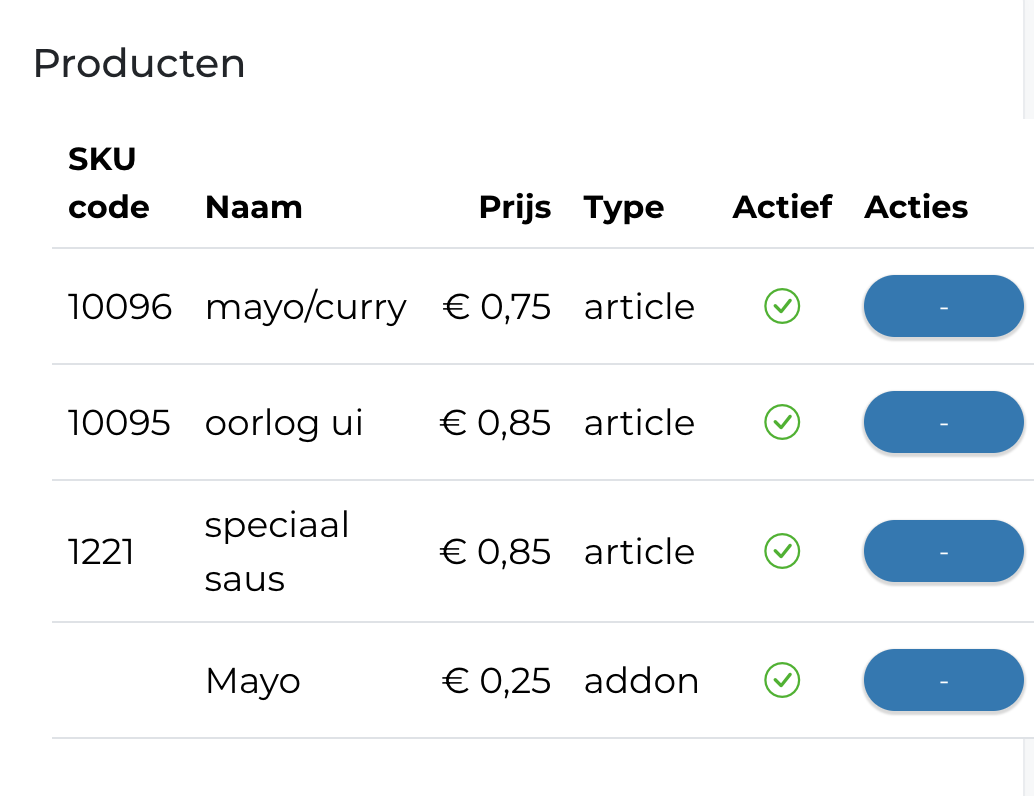This screenshot has height=796, width=1034.
Task: Click the green active checkmark for mayo/curry
Action: tap(782, 307)
